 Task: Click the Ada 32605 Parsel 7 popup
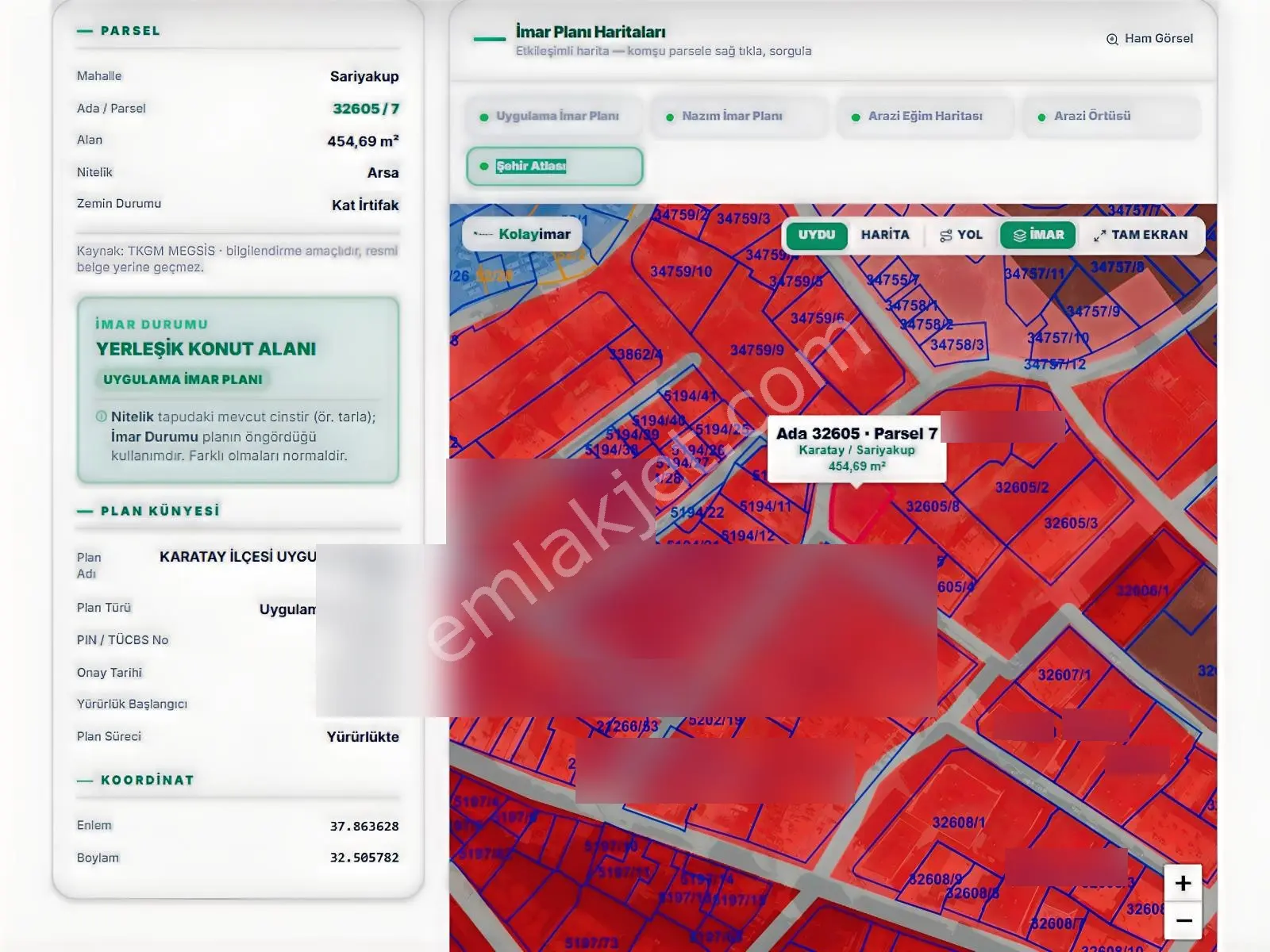point(856,448)
